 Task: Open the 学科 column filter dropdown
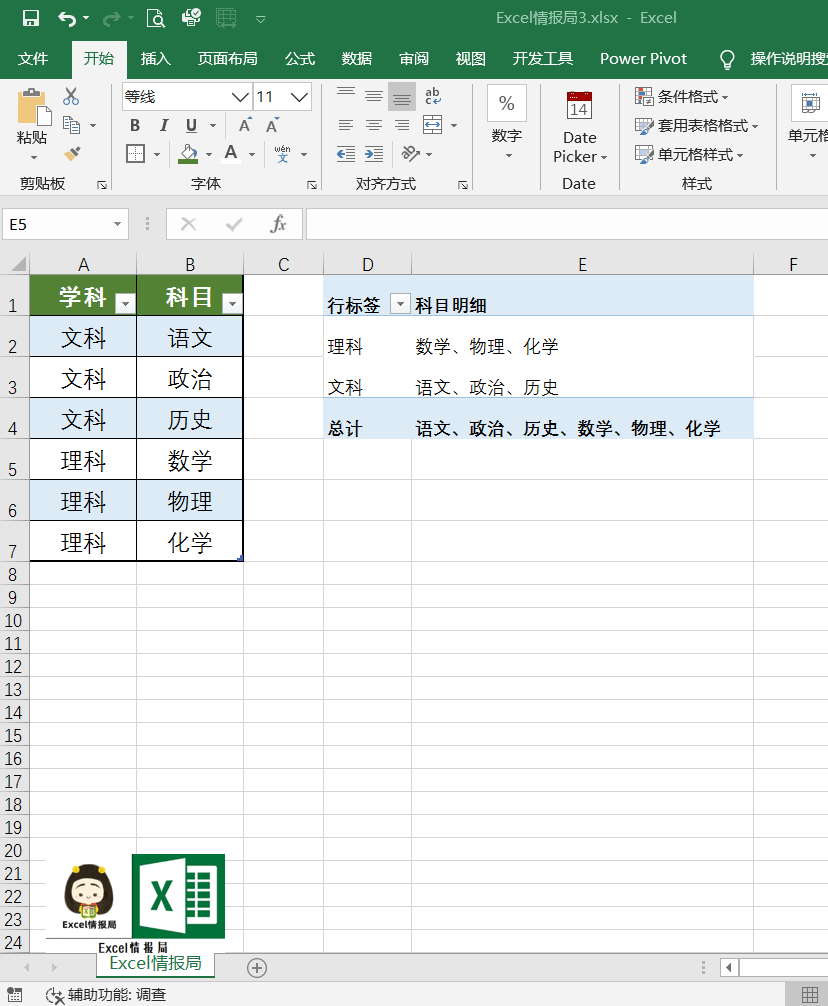126,303
